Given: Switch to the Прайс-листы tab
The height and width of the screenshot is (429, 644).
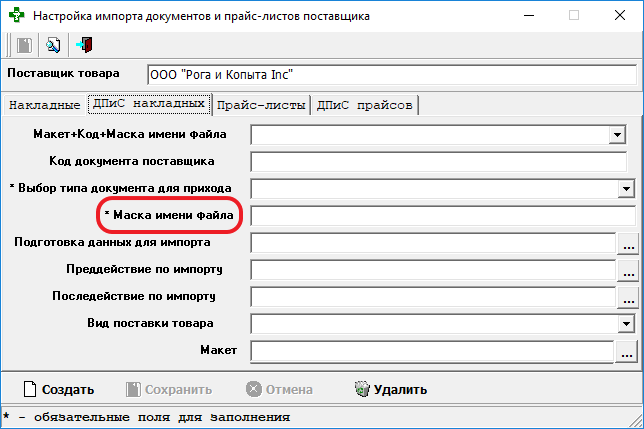Looking at the screenshot, I should tap(262, 105).
